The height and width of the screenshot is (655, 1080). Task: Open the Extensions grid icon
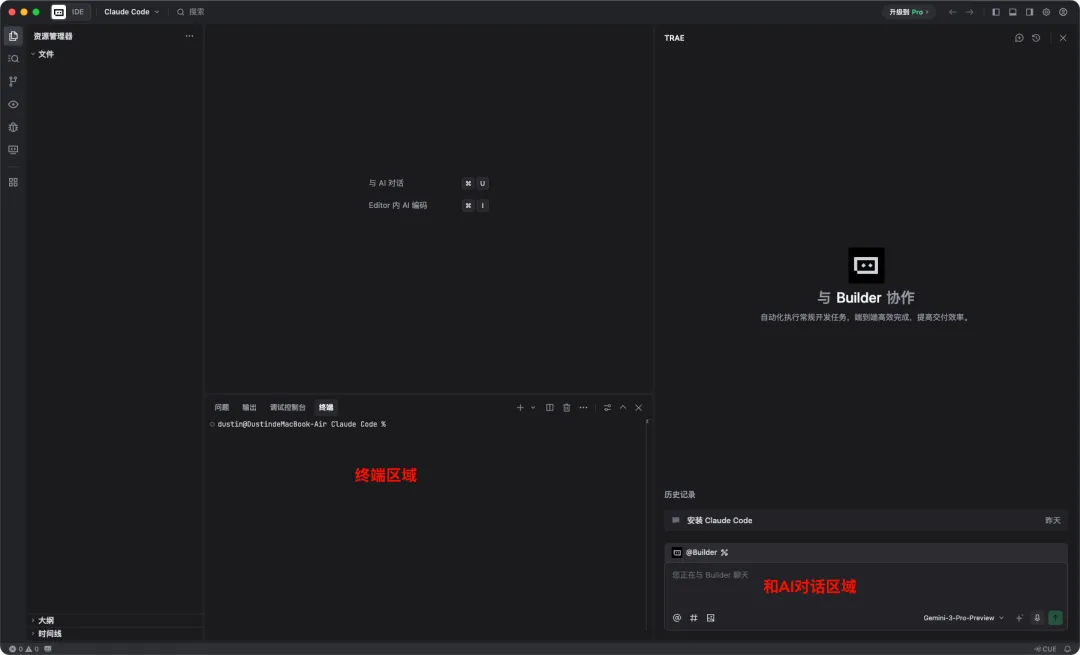click(x=13, y=183)
